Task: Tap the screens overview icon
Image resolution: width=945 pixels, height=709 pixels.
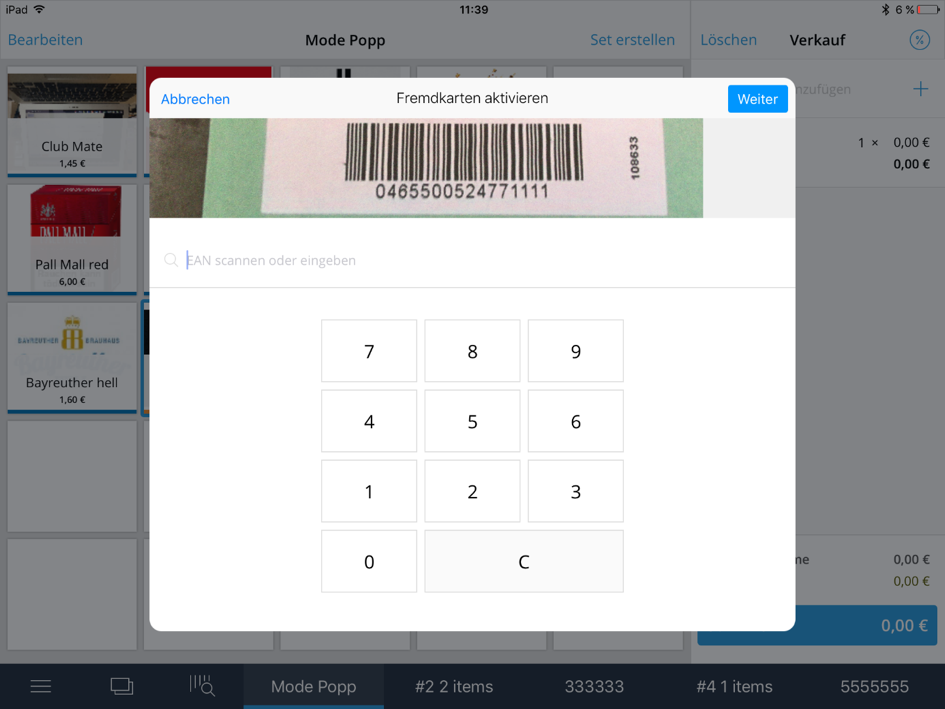Action: pos(121,686)
